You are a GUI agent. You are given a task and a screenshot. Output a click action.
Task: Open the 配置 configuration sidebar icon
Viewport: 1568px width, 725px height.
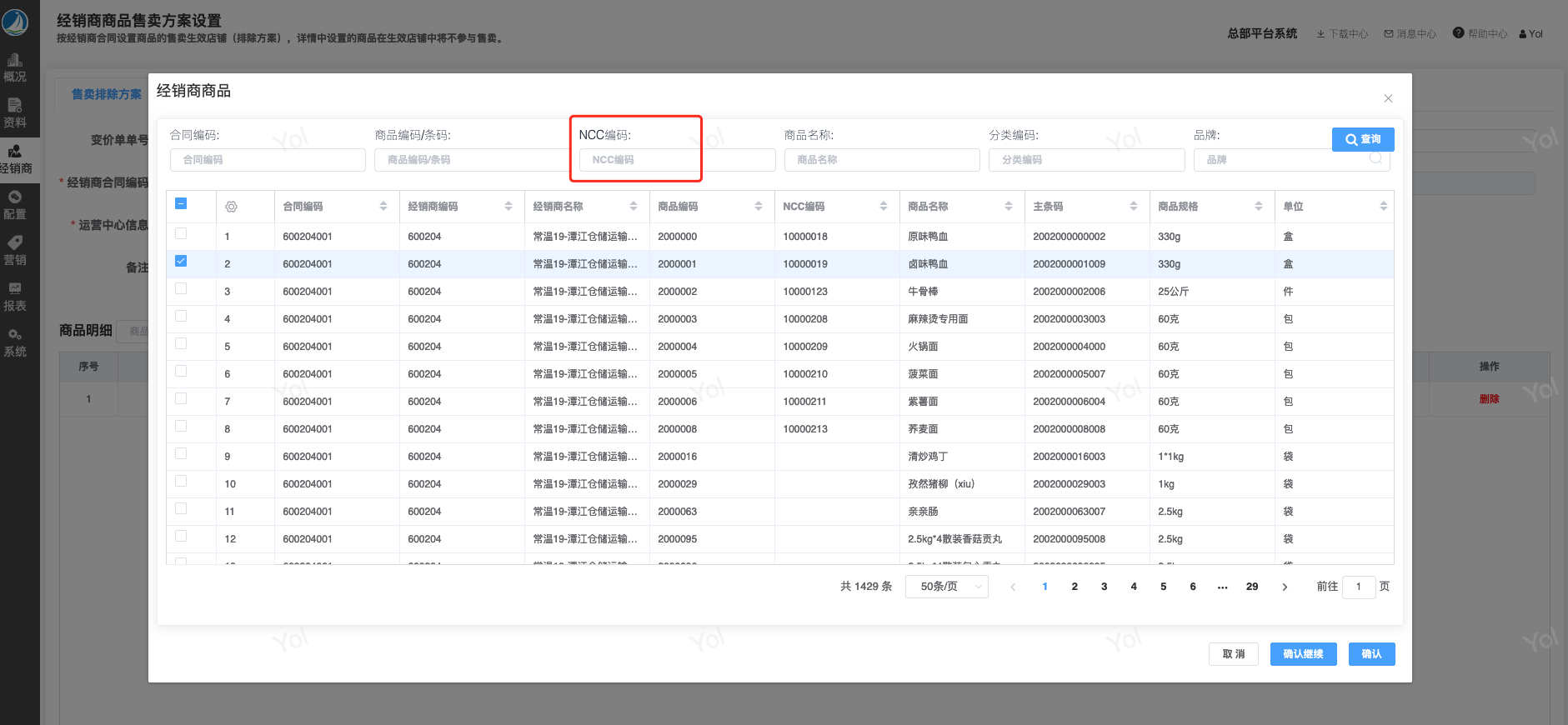15,205
